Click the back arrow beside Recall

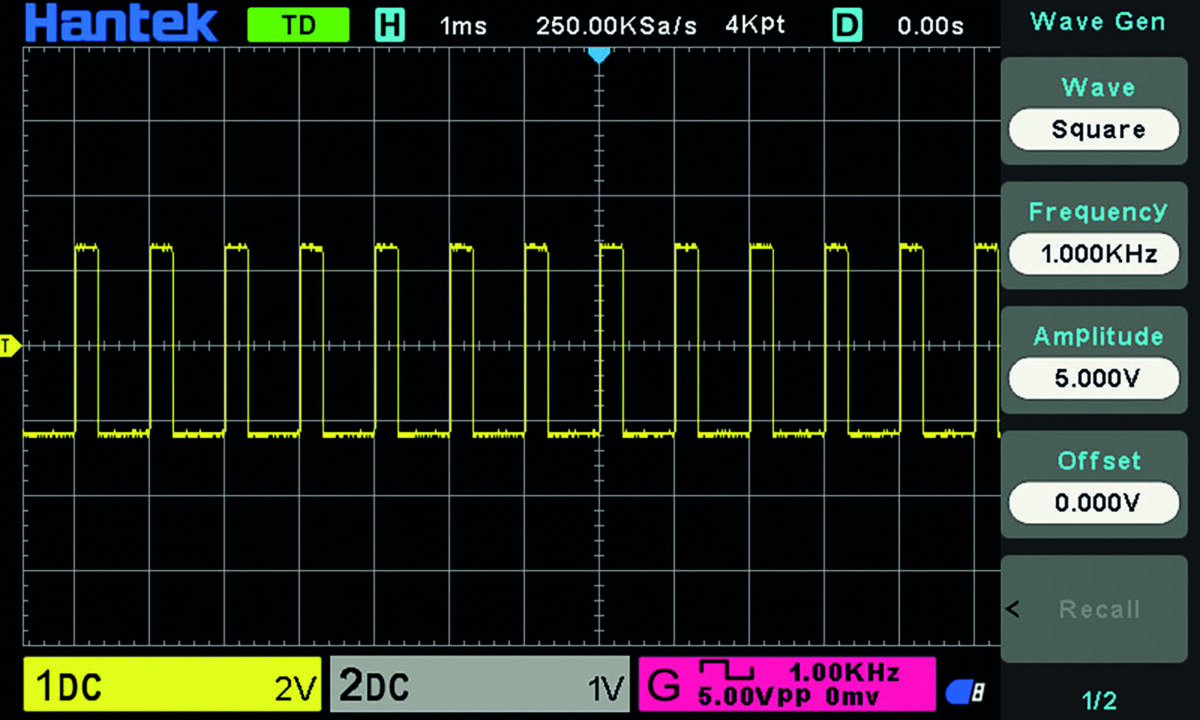pyautogui.click(x=1013, y=608)
